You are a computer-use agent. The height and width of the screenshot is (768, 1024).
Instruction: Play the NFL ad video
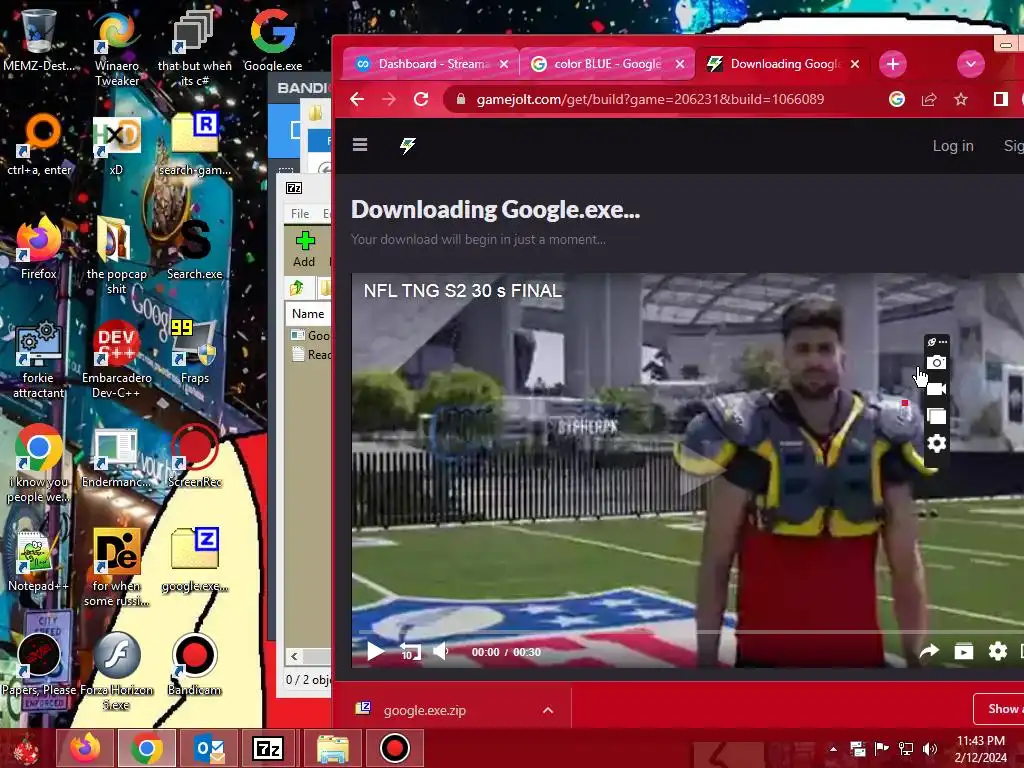click(375, 651)
